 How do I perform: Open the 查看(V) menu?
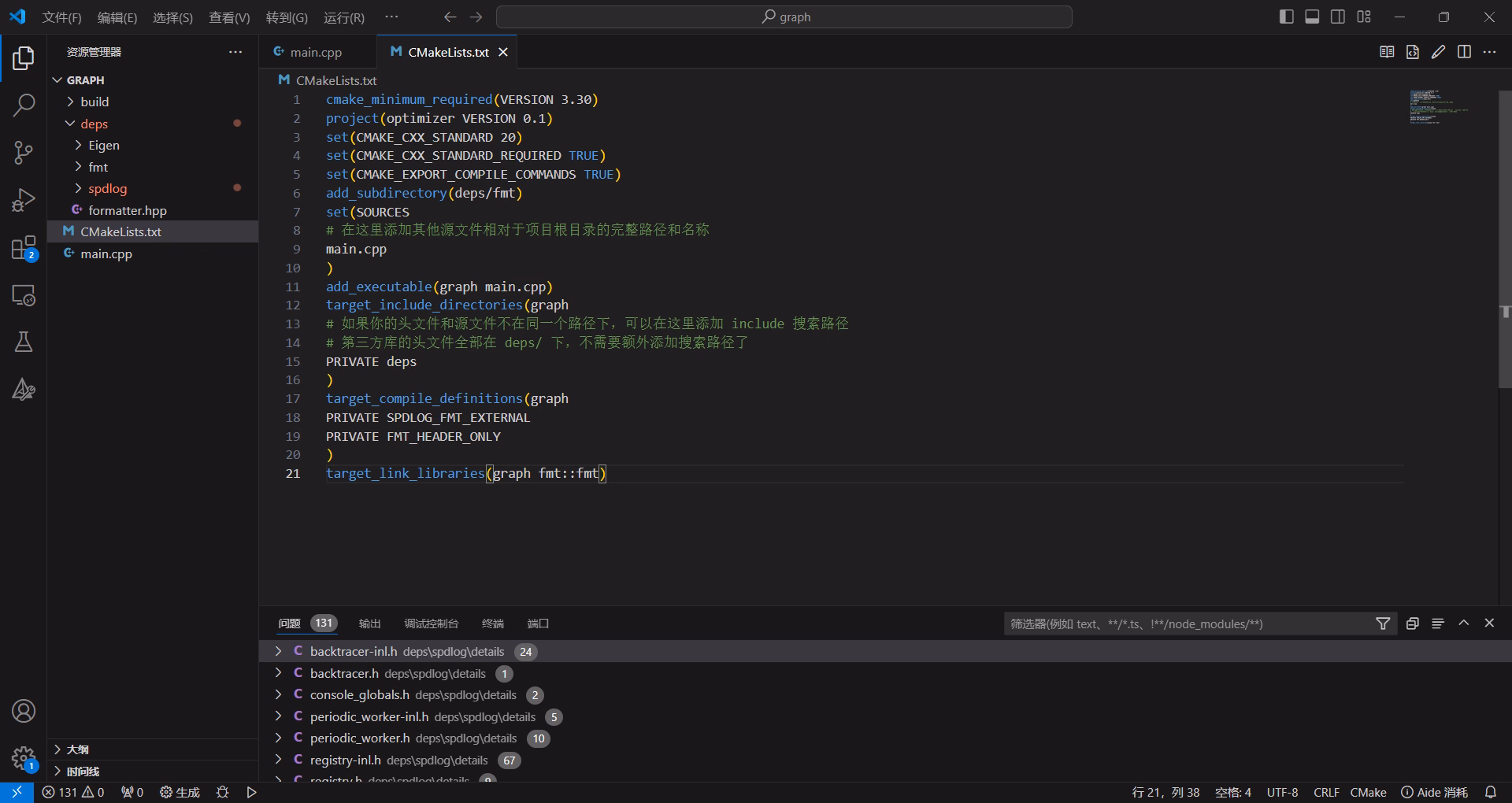(x=229, y=17)
